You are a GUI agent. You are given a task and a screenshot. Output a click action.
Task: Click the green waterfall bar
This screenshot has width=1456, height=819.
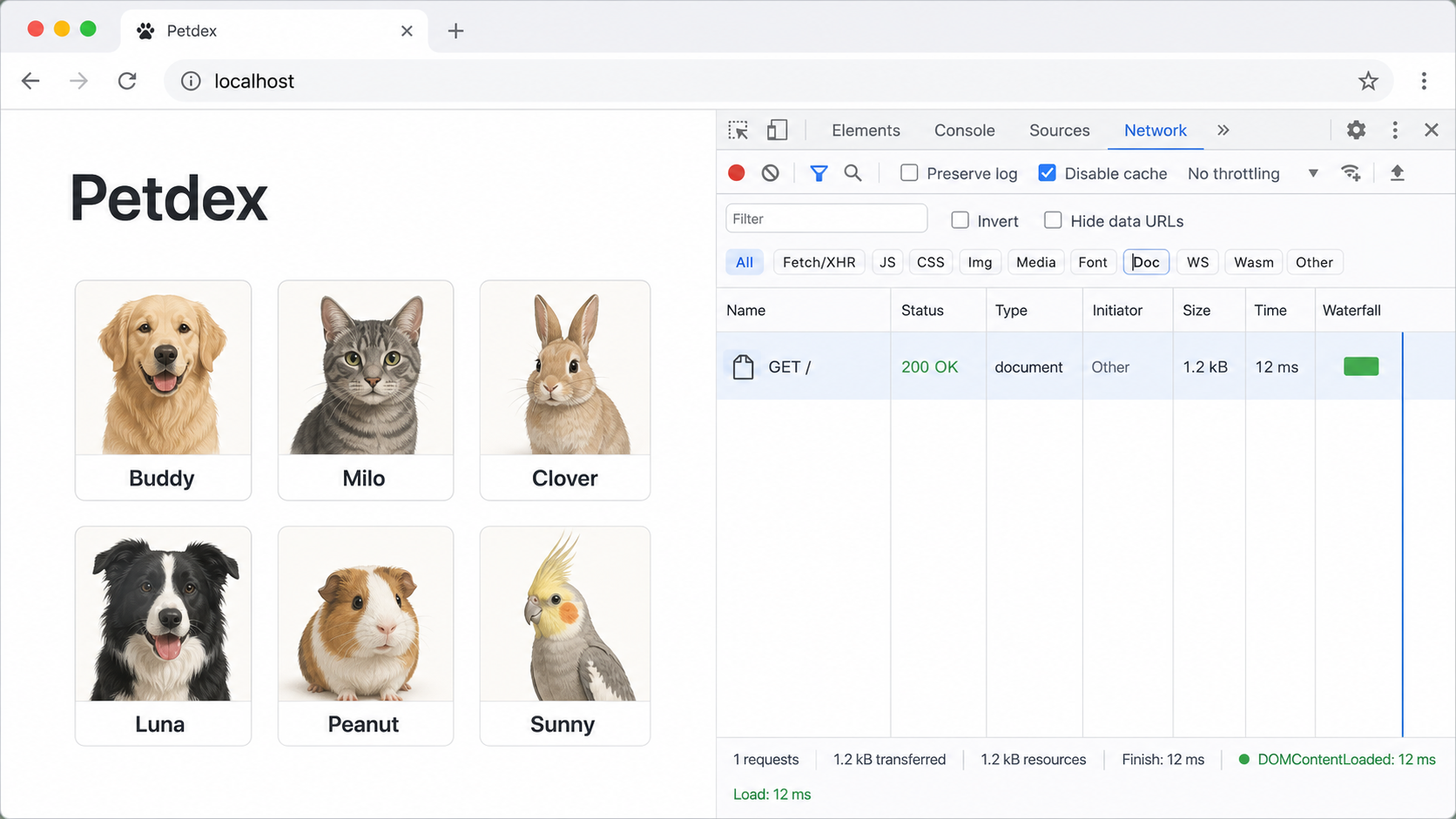[1361, 366]
